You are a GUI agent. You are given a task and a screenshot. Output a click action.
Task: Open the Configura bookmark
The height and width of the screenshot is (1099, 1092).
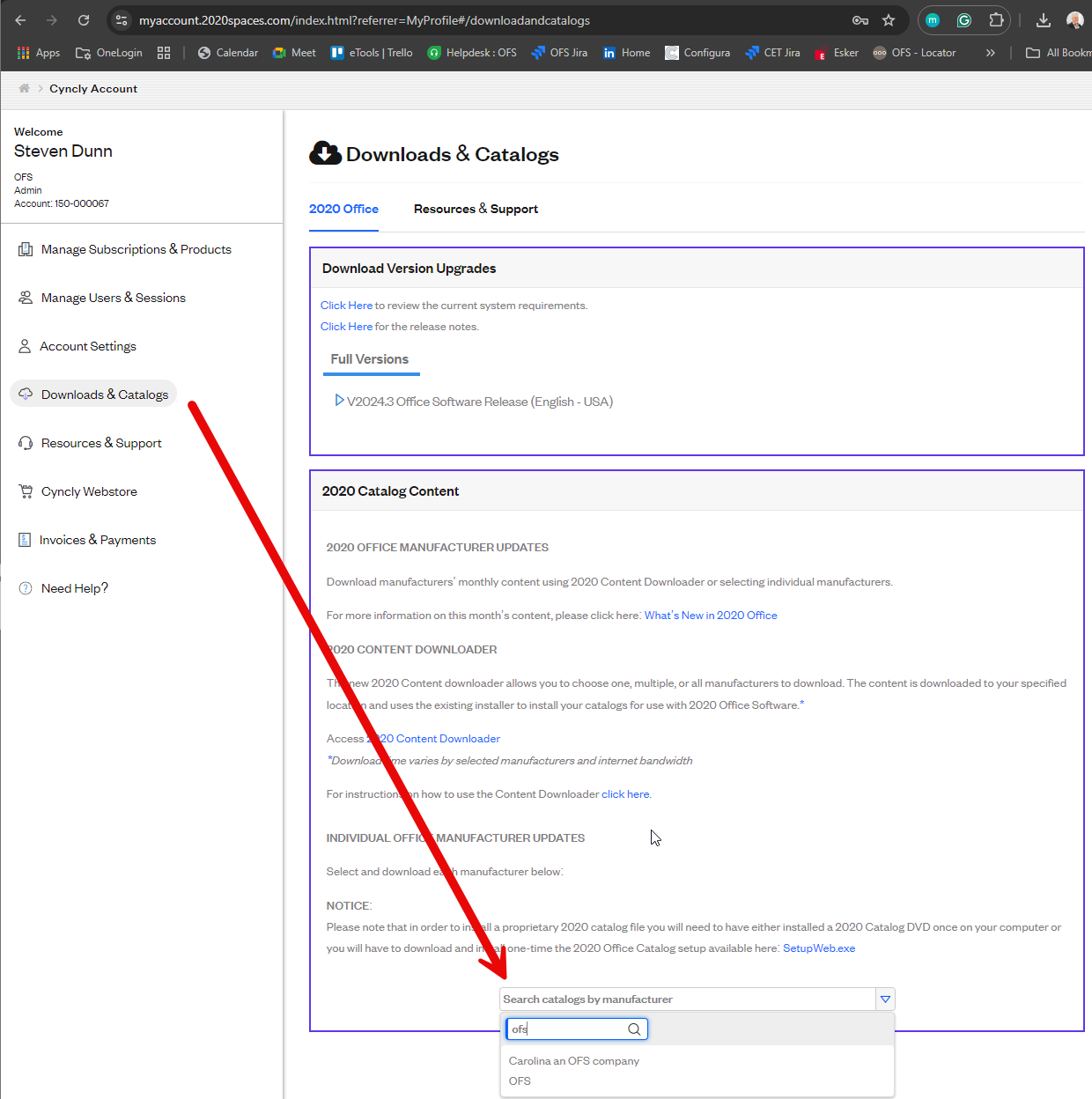(697, 53)
